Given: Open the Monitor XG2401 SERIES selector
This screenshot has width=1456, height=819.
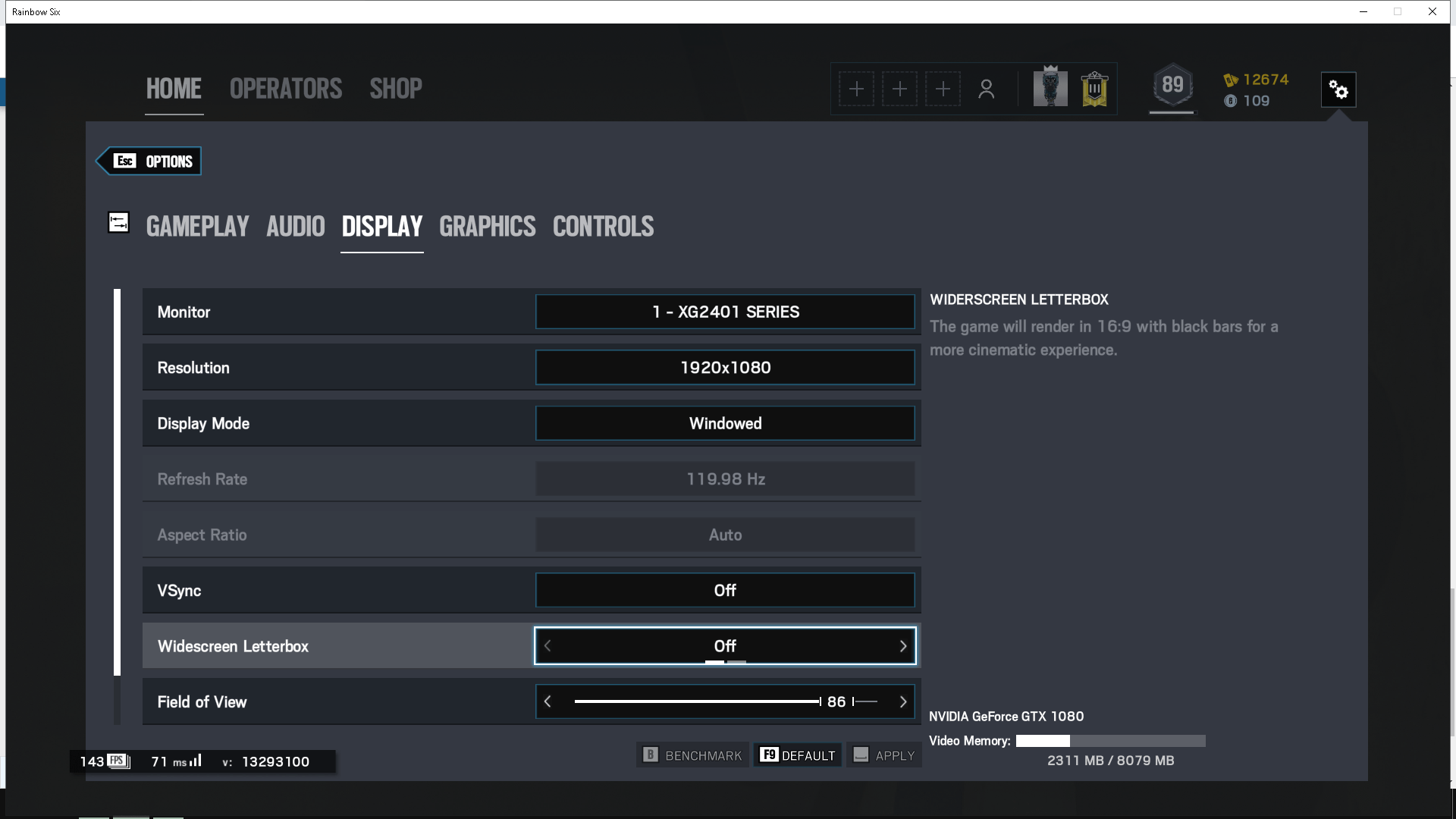Looking at the screenshot, I should [725, 312].
